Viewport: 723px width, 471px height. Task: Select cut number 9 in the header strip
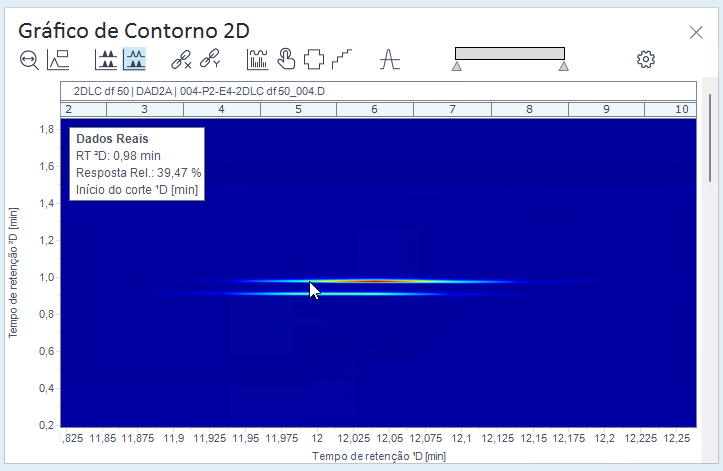click(x=606, y=109)
